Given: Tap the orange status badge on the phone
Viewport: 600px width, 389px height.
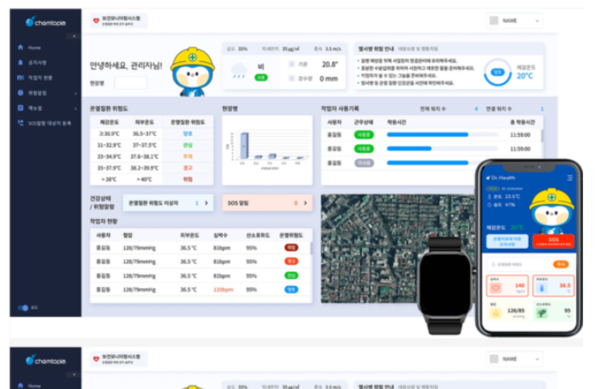Looking at the screenshot, I should (x=561, y=264).
